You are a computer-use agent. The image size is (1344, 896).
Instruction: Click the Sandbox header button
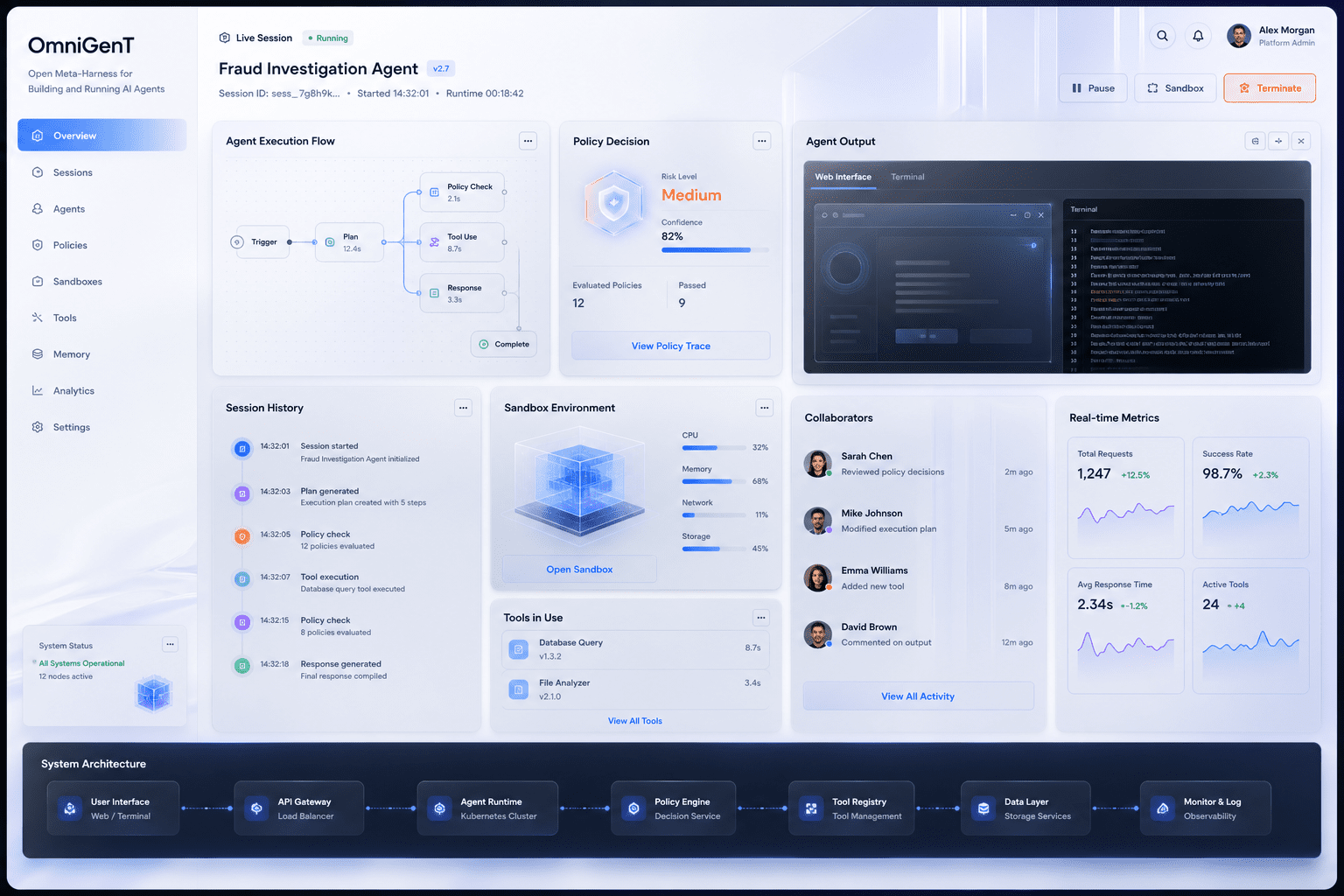pyautogui.click(x=1175, y=88)
